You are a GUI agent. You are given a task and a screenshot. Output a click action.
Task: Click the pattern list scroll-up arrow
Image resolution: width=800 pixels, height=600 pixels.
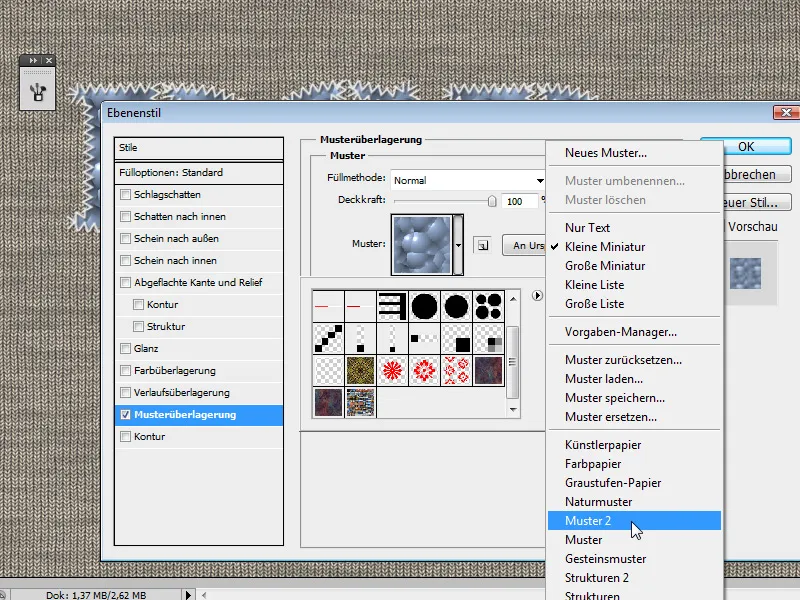tap(513, 299)
